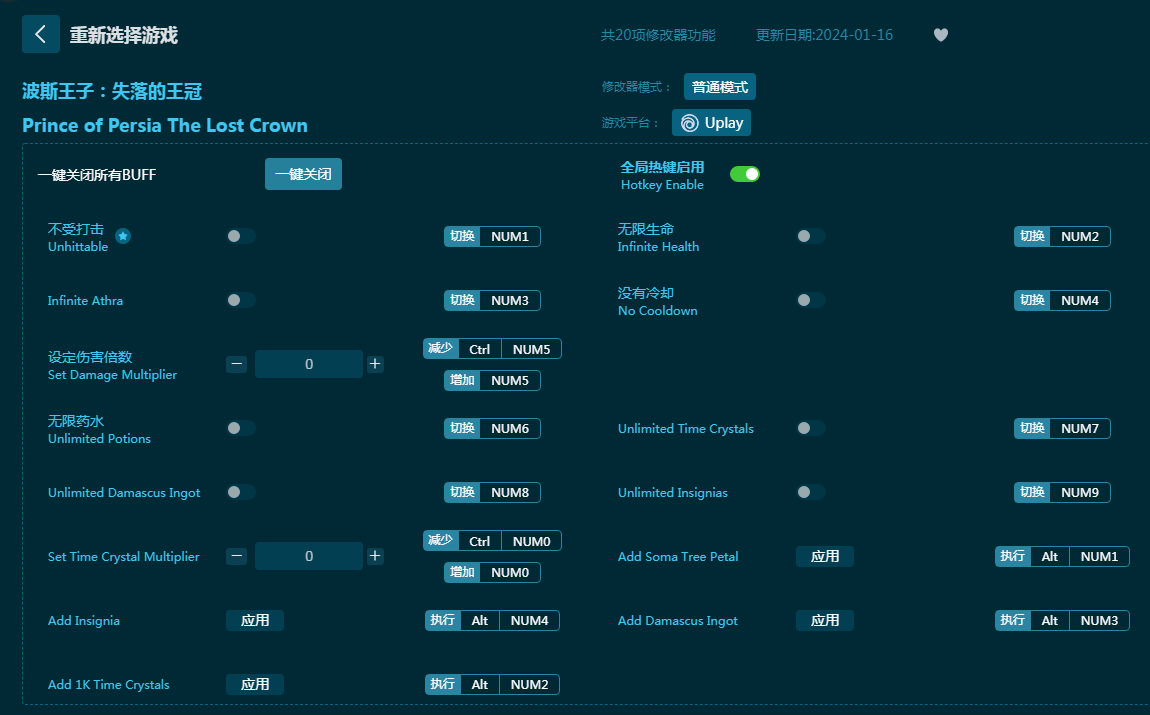1150x715 pixels.
Task: Apply Add Insignia
Action: [254, 620]
